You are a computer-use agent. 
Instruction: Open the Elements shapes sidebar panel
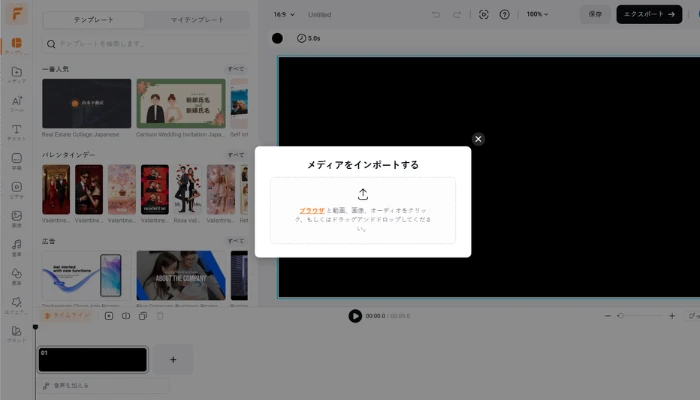coord(17,276)
